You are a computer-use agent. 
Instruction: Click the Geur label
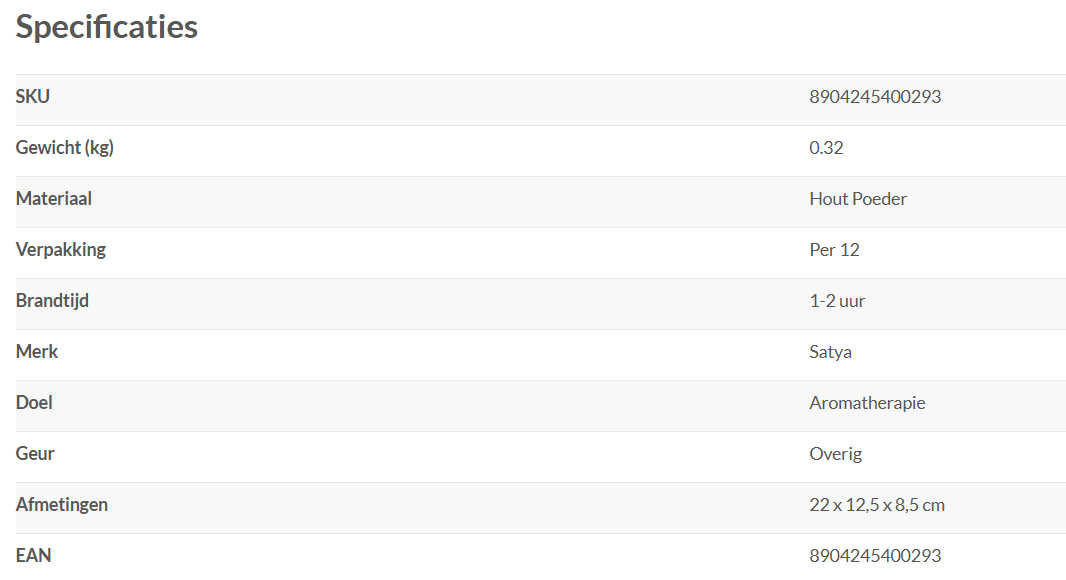[x=35, y=454]
